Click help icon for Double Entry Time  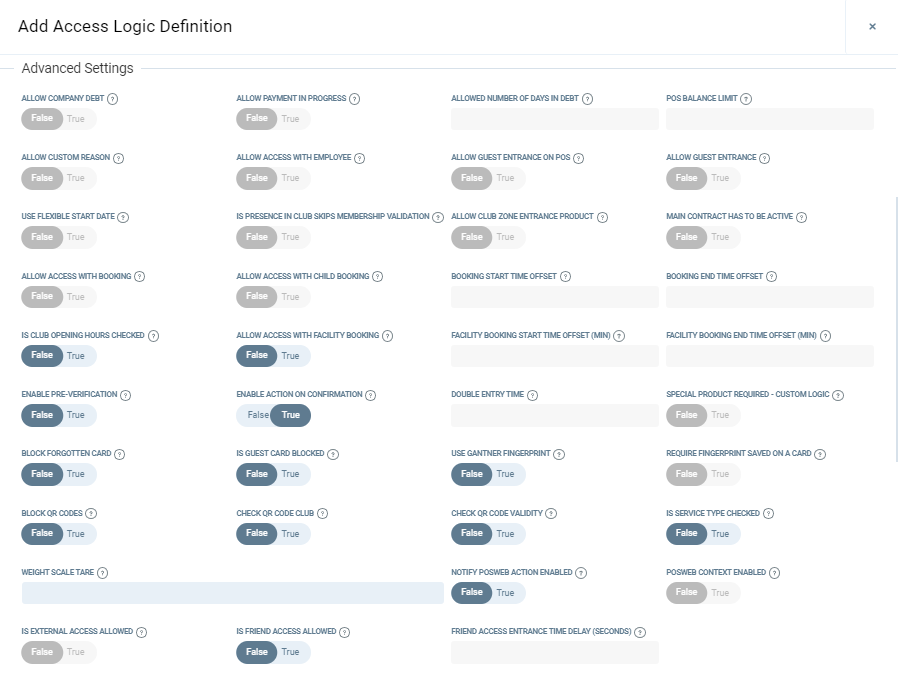click(x=533, y=395)
